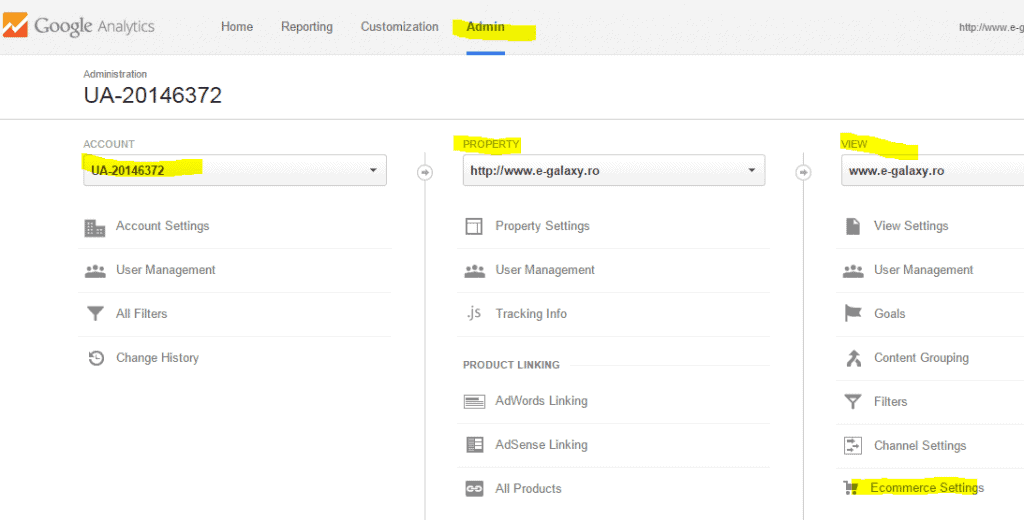Click the Goals flag icon
The image size is (1024, 520).
coord(853,314)
